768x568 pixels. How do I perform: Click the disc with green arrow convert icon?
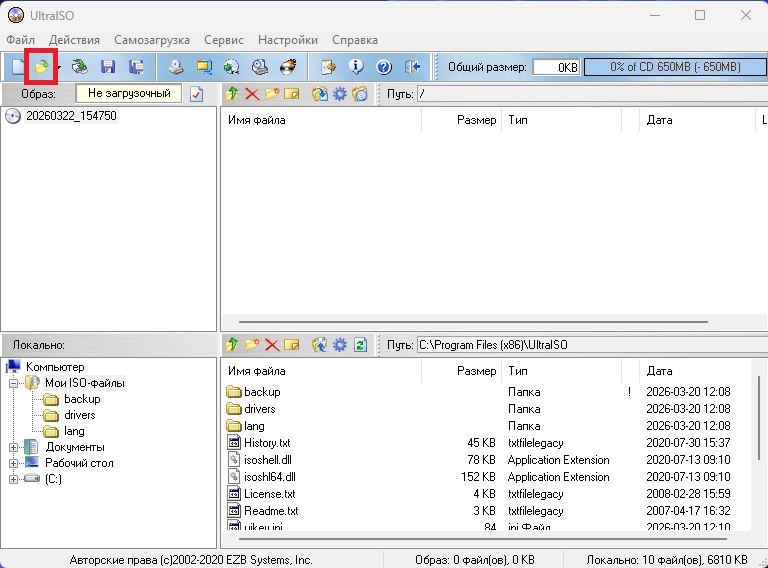232,67
